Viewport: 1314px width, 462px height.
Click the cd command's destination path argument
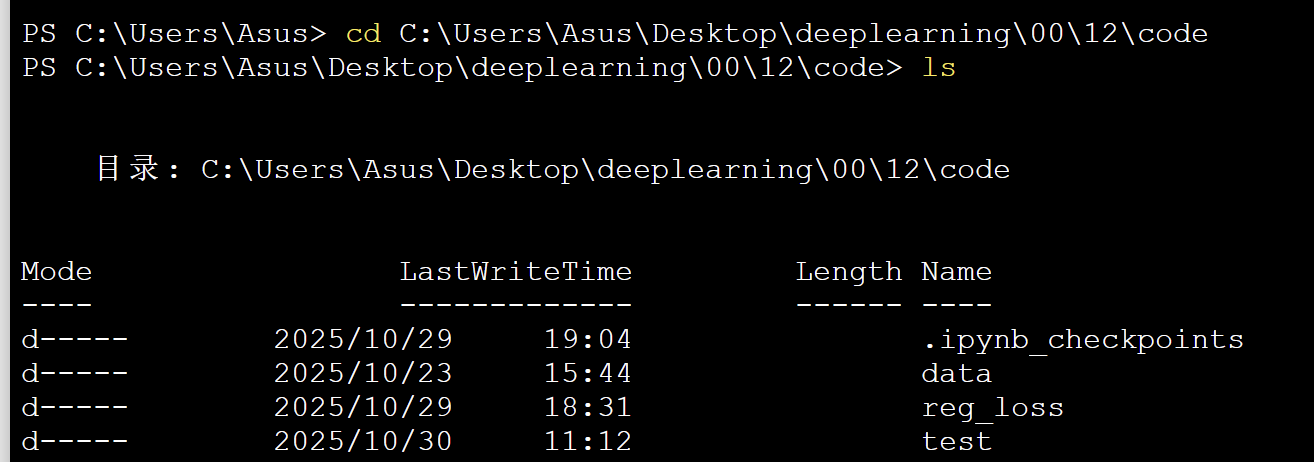(x=803, y=34)
